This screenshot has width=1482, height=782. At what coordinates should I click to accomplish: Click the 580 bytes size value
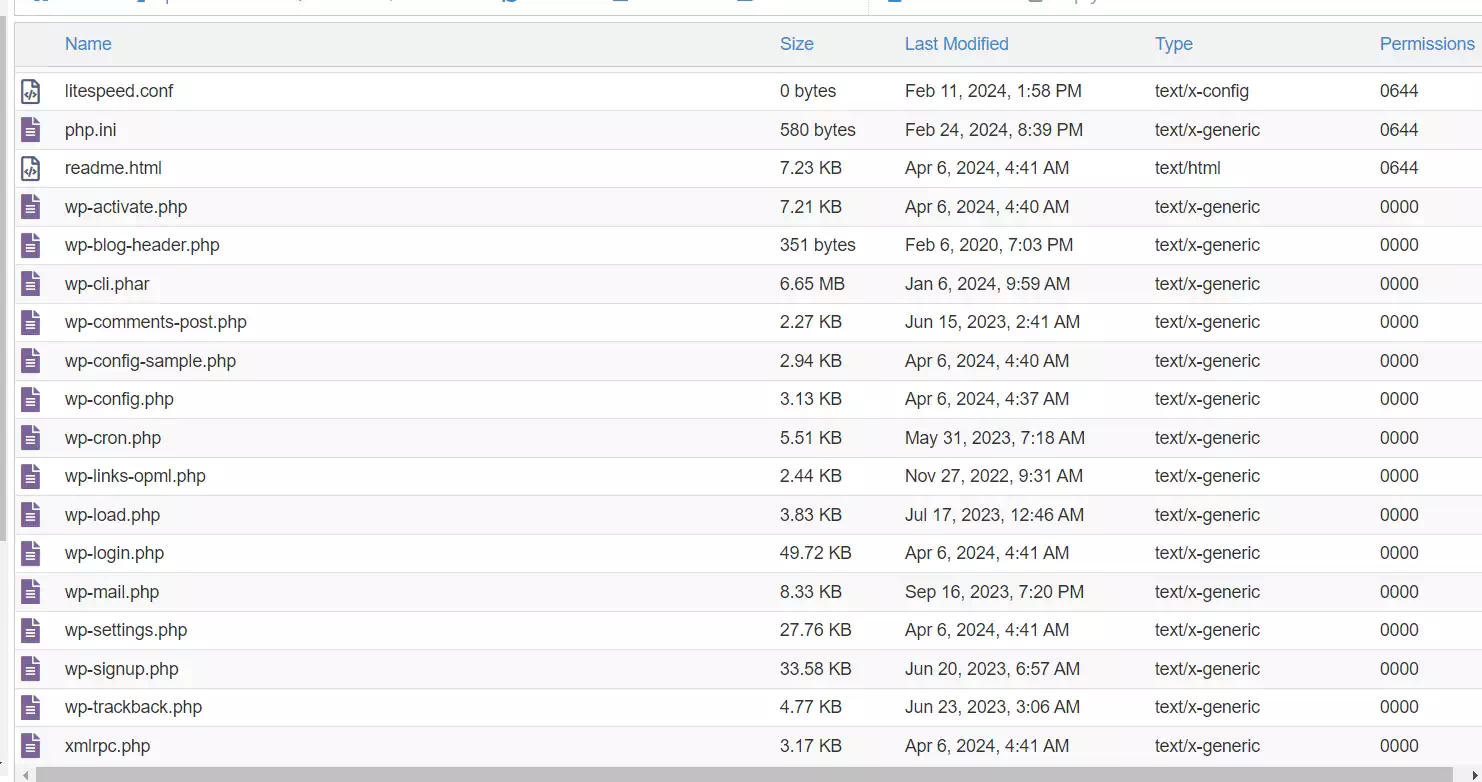click(818, 130)
